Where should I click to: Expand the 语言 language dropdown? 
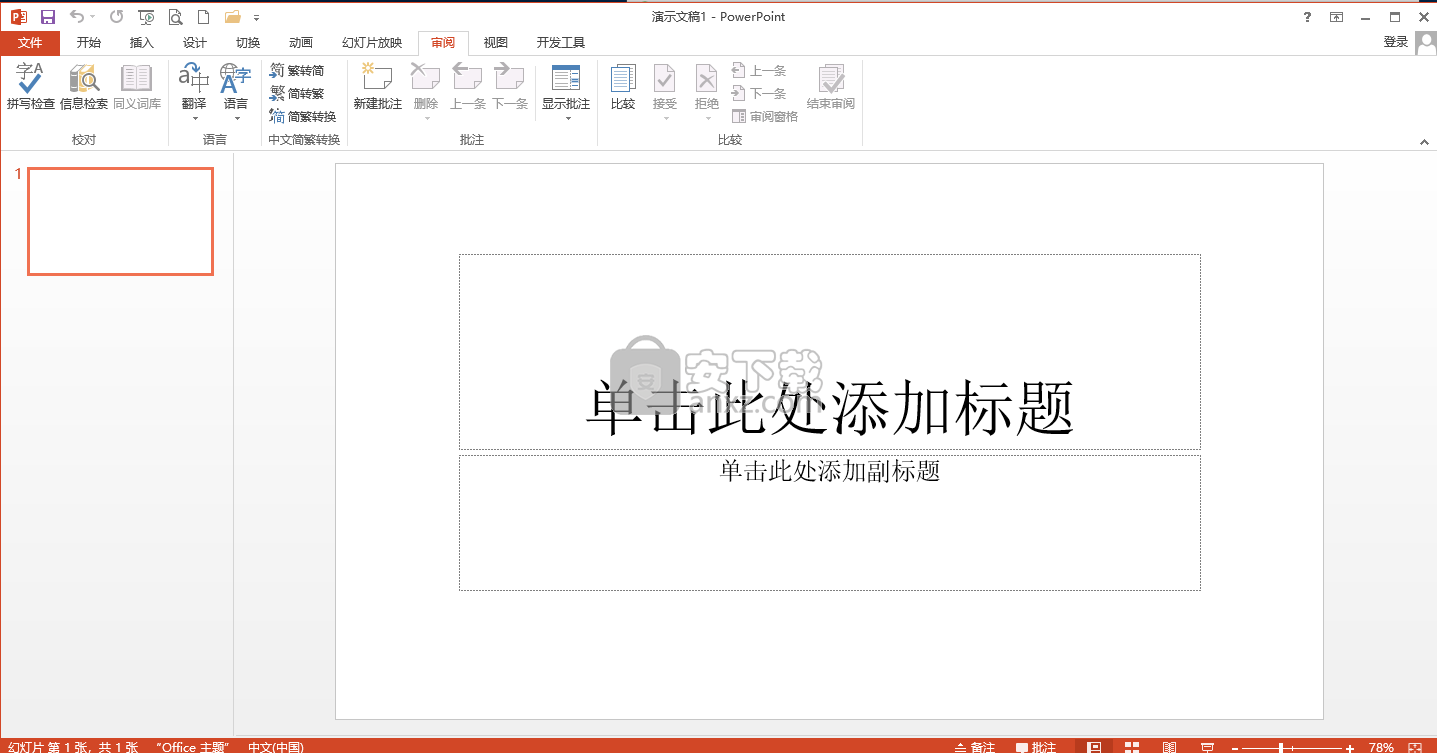pos(237,118)
